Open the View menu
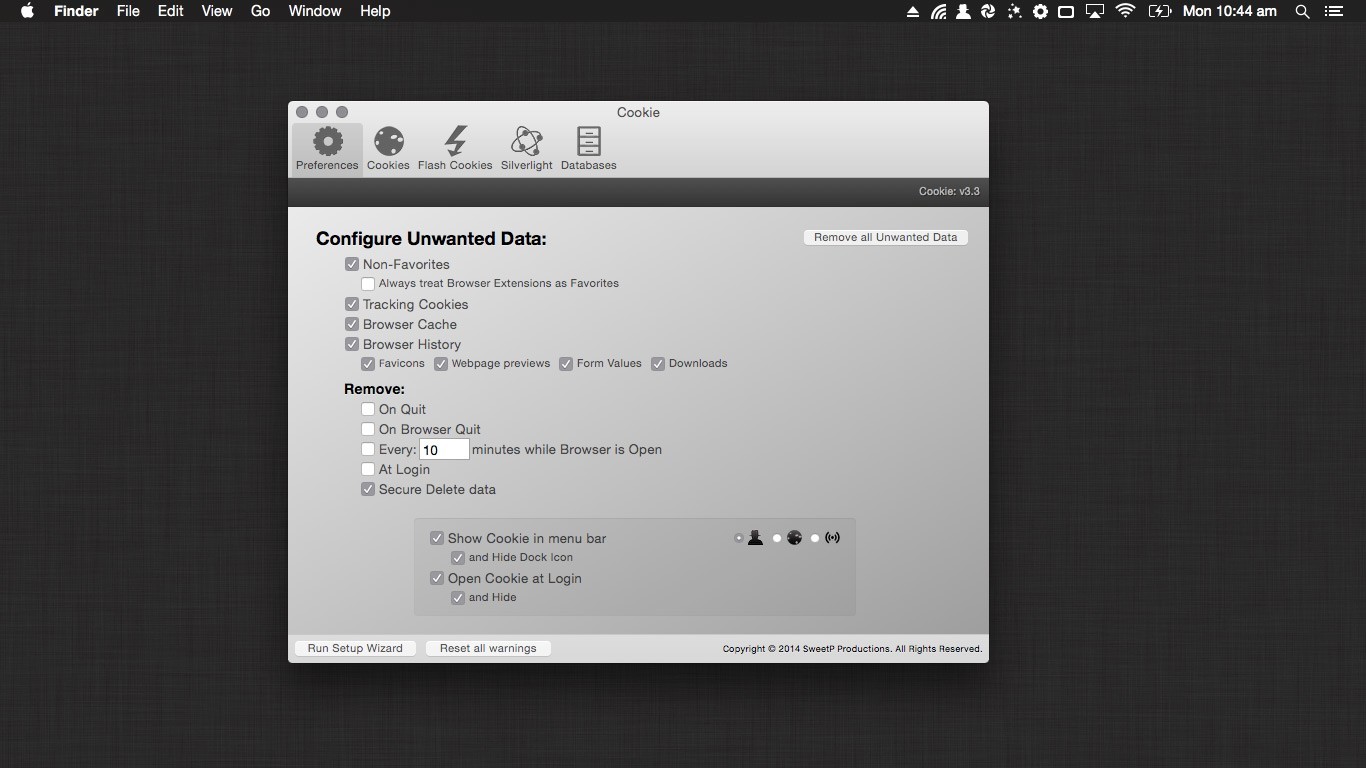The image size is (1366, 768). 217,11
